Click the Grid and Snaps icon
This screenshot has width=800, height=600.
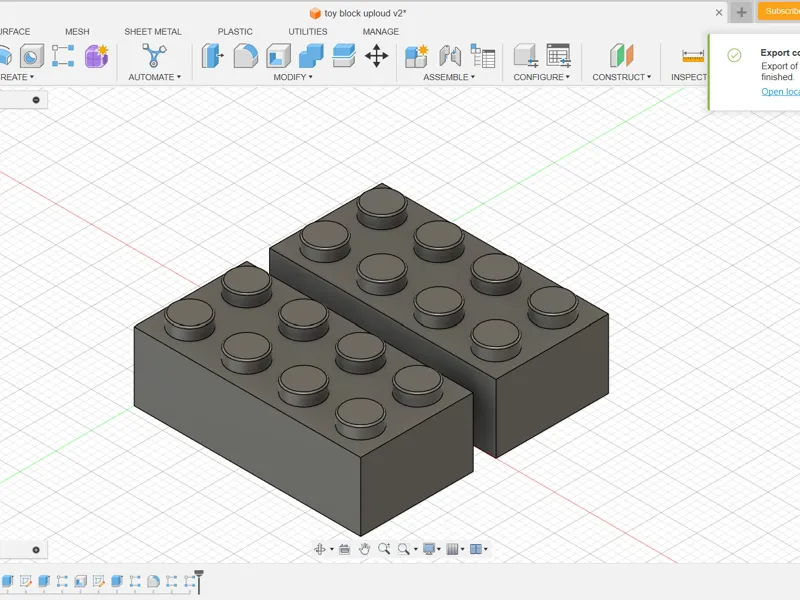[x=452, y=549]
